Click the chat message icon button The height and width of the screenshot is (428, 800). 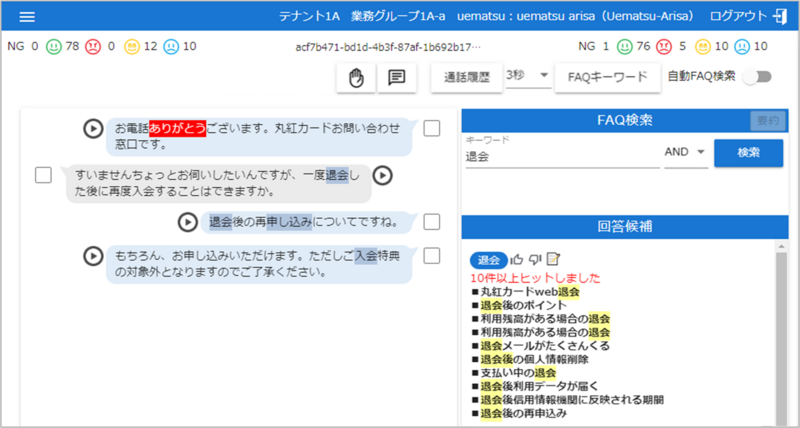[x=396, y=77]
